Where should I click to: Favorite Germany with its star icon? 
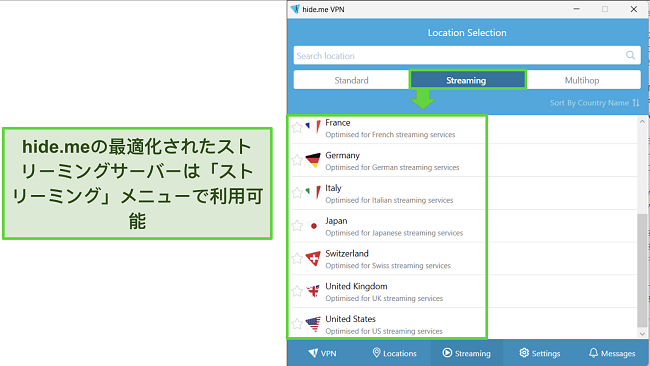297,160
